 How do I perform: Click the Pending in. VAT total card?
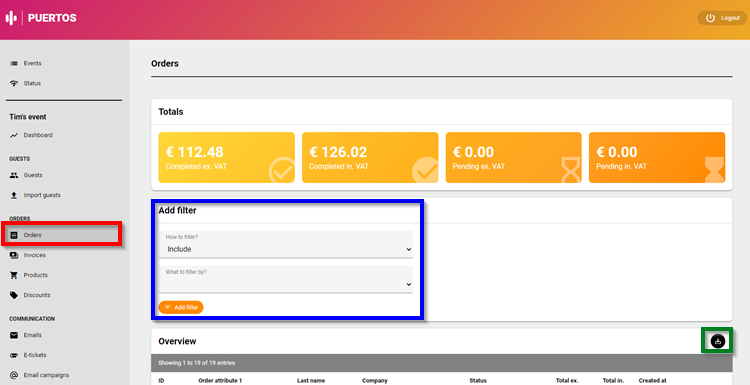(x=657, y=157)
